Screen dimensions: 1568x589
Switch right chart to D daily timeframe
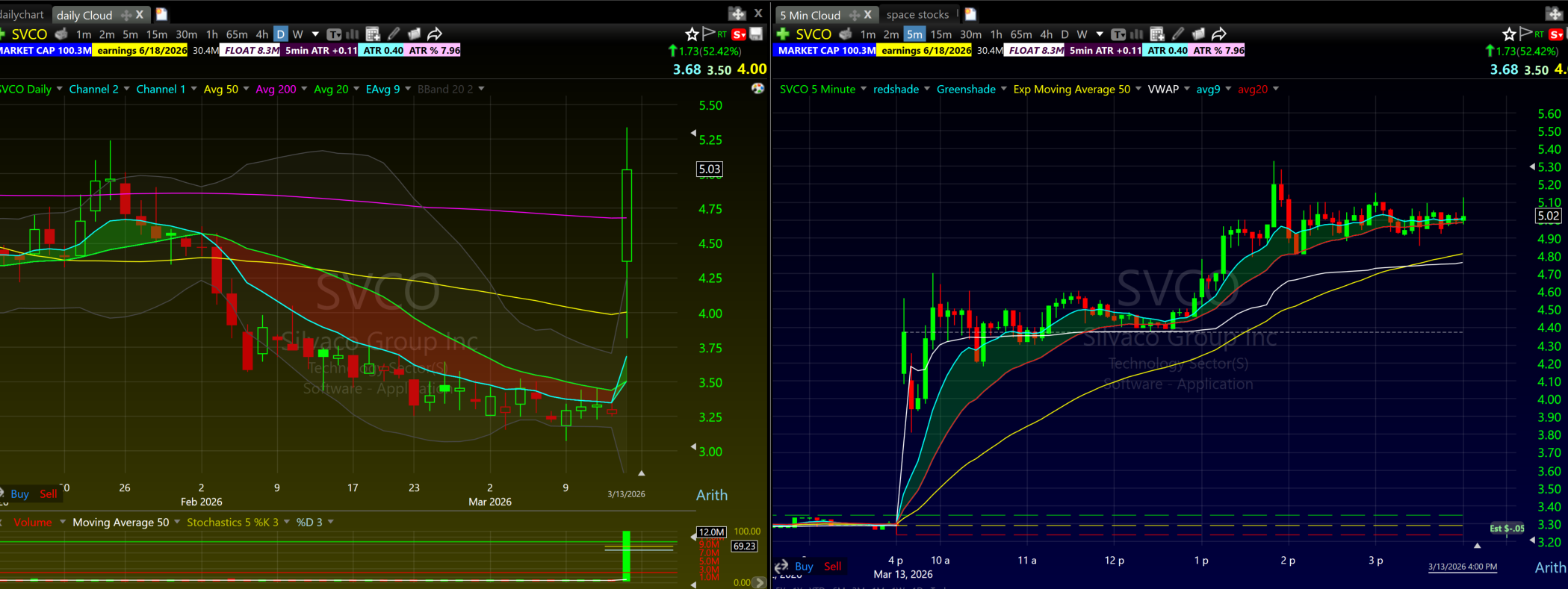click(1065, 34)
